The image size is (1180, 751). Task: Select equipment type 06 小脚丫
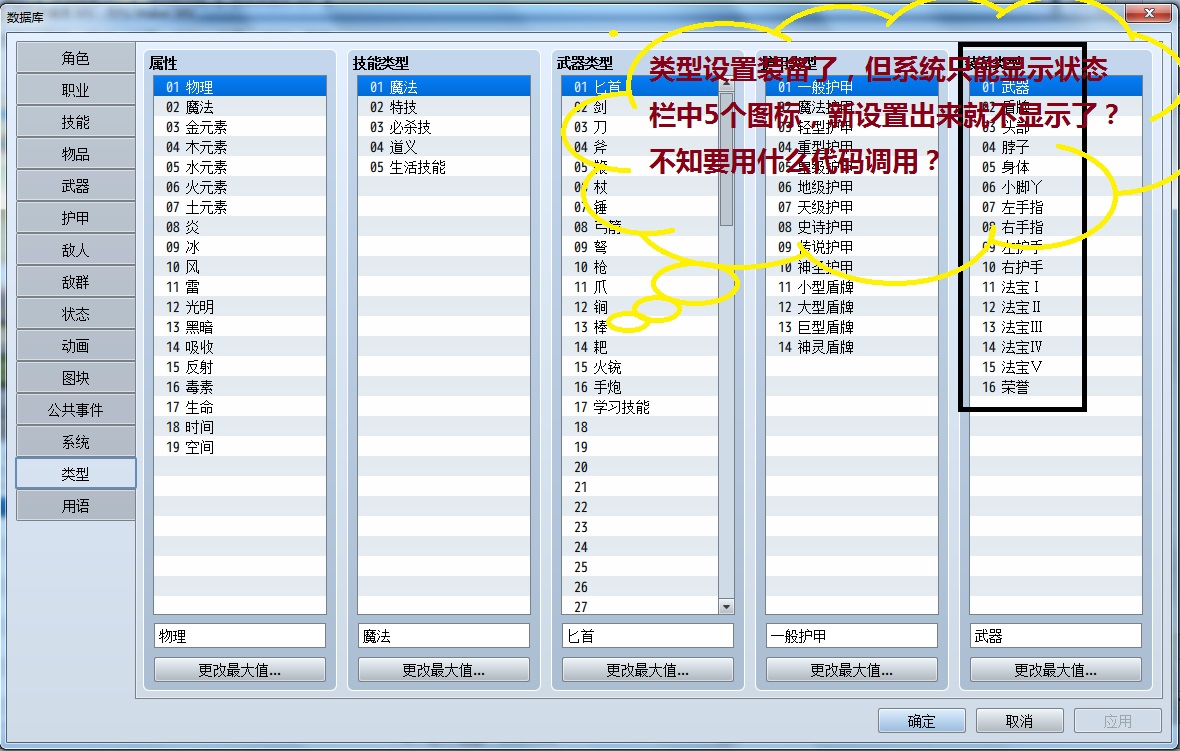1056,187
